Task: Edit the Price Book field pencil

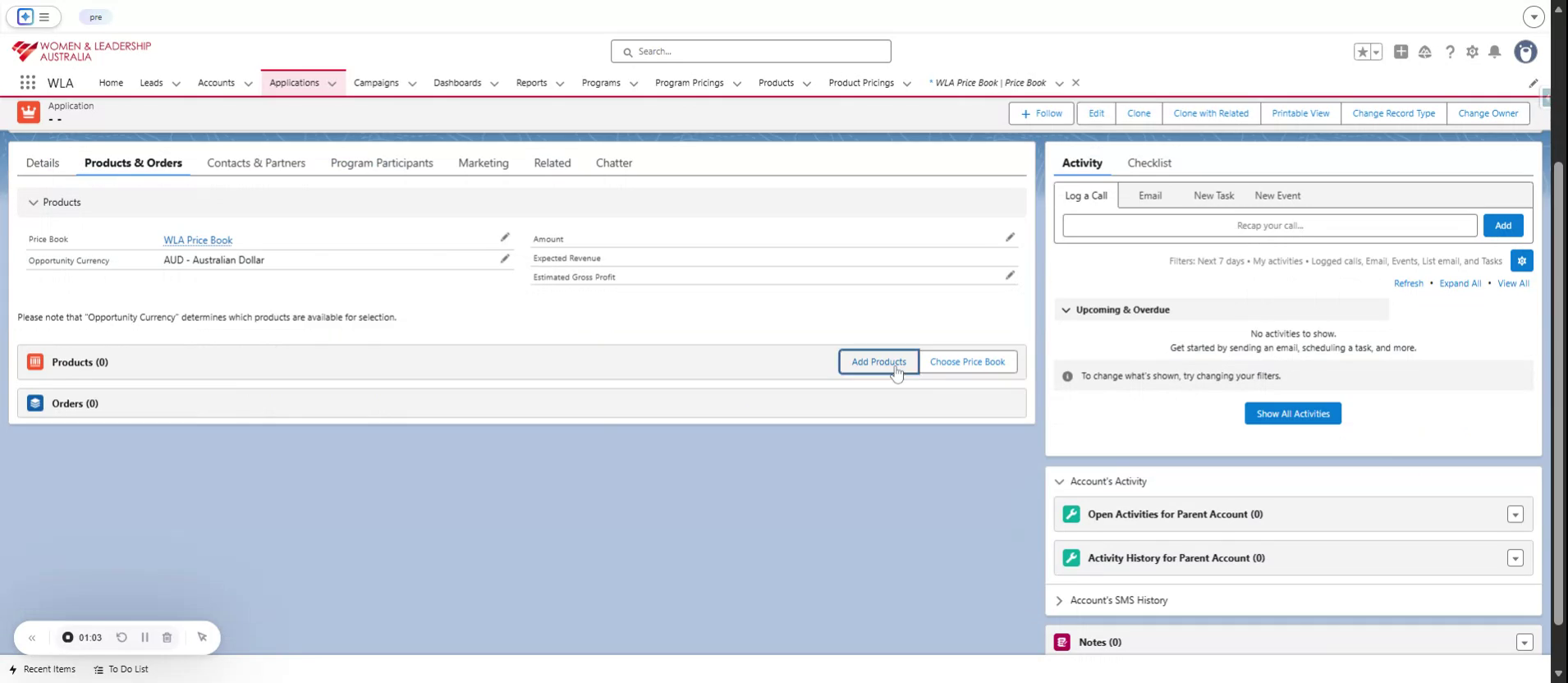Action: (x=505, y=237)
